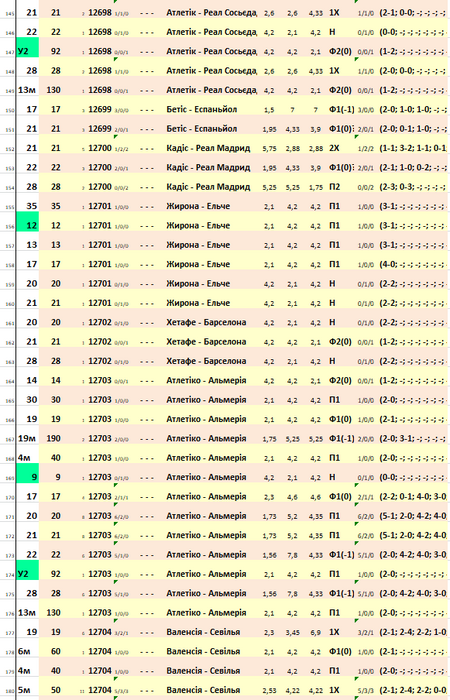This screenshot has height=700, width=450.
Task: Click 'Ф2(0)' bet type in row 162
Action: point(340,342)
